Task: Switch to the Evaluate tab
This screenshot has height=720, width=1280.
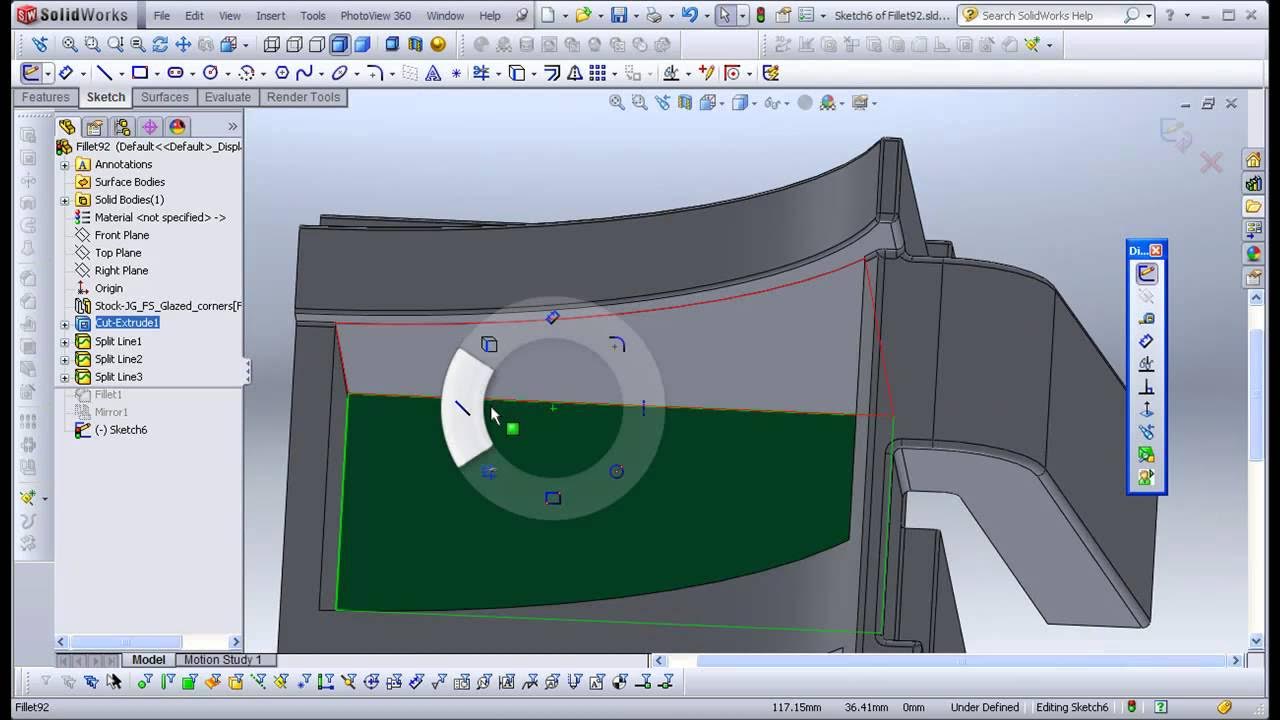Action: (x=228, y=97)
